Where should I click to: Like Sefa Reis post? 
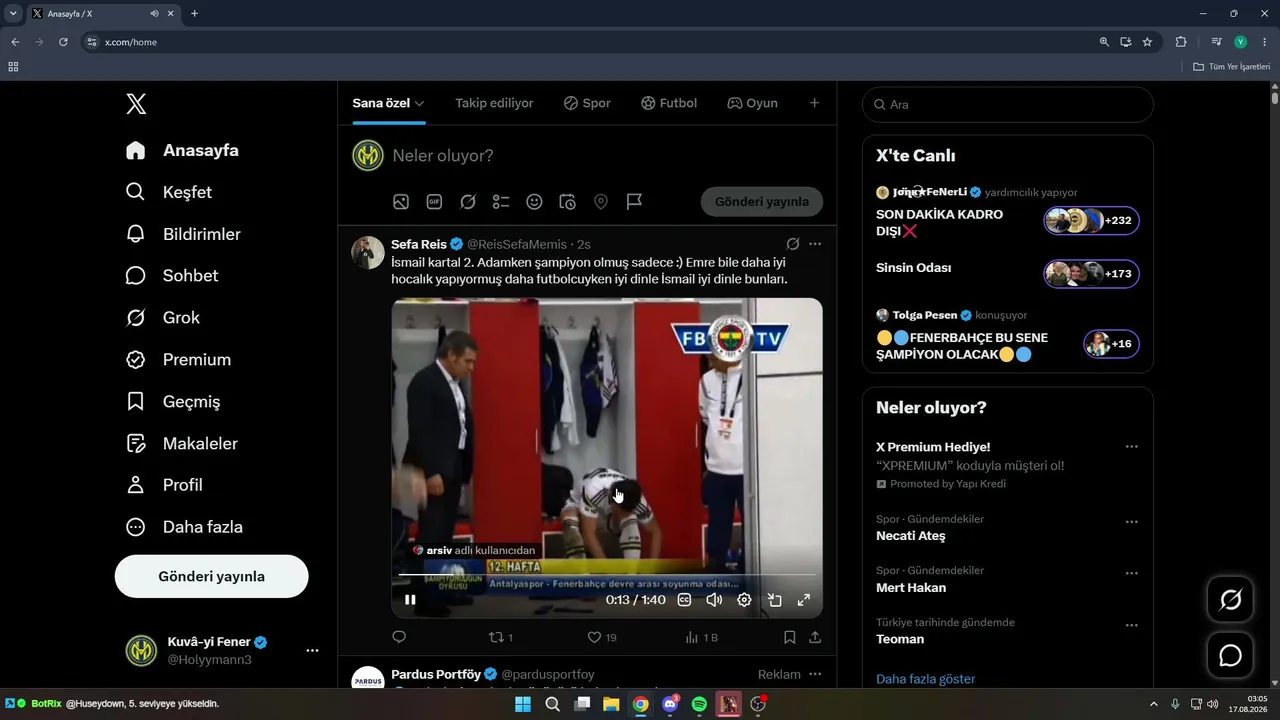click(601, 637)
